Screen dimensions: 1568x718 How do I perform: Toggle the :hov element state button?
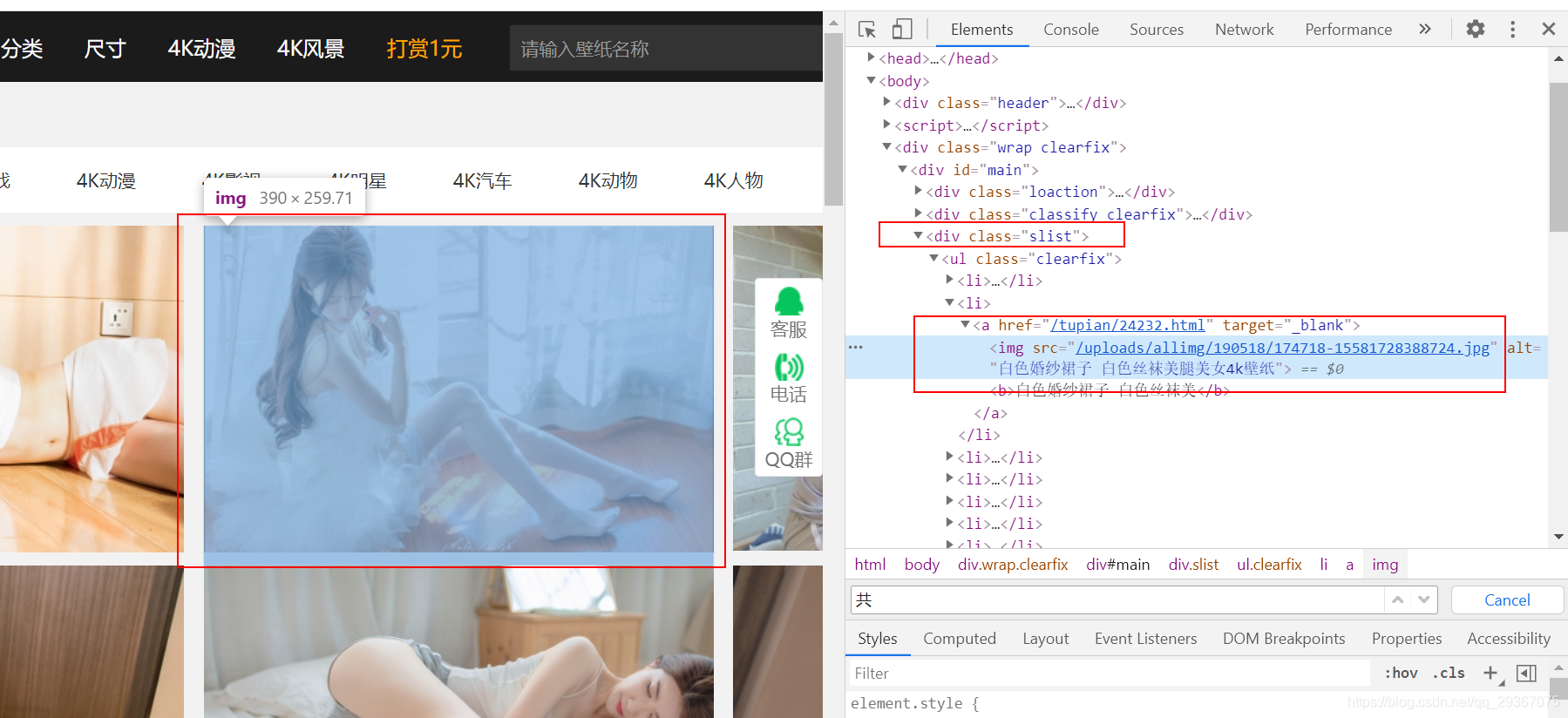coord(1401,673)
